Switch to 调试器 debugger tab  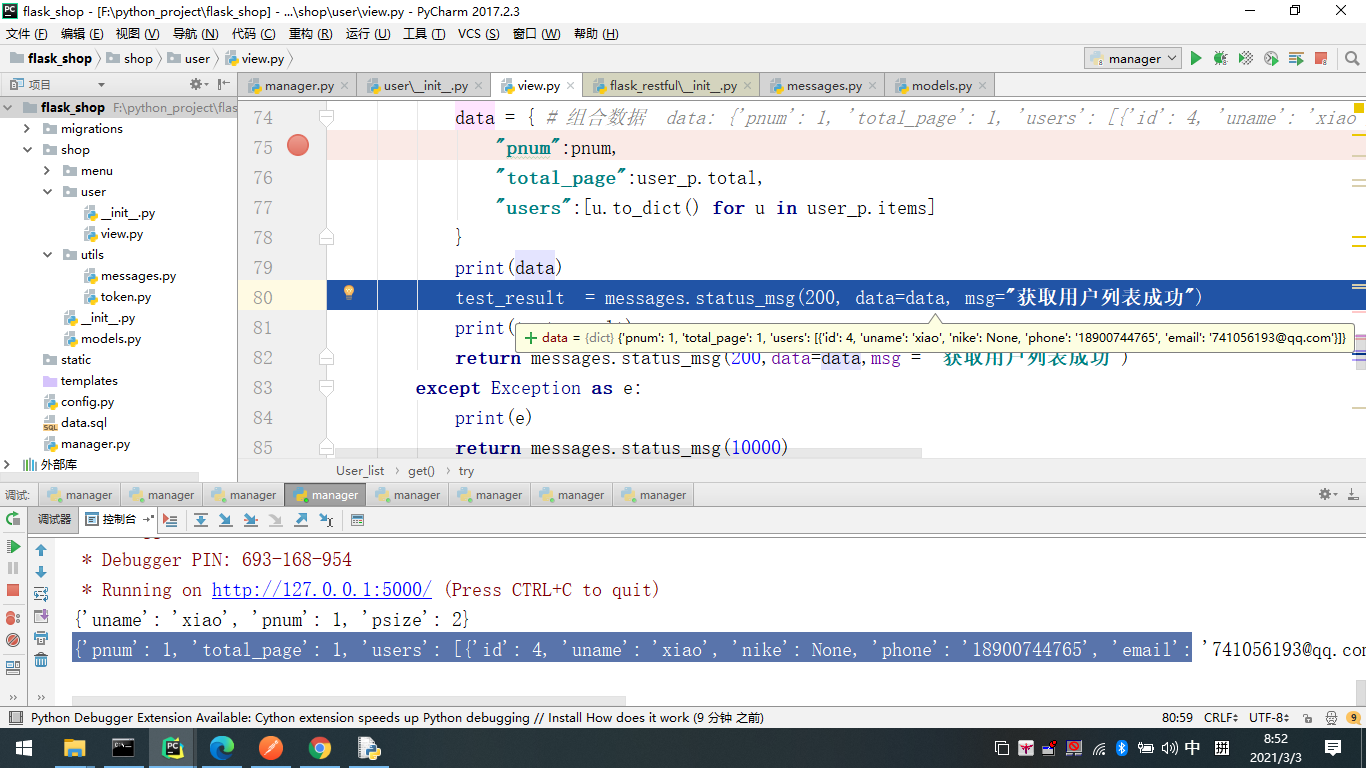click(x=55, y=520)
